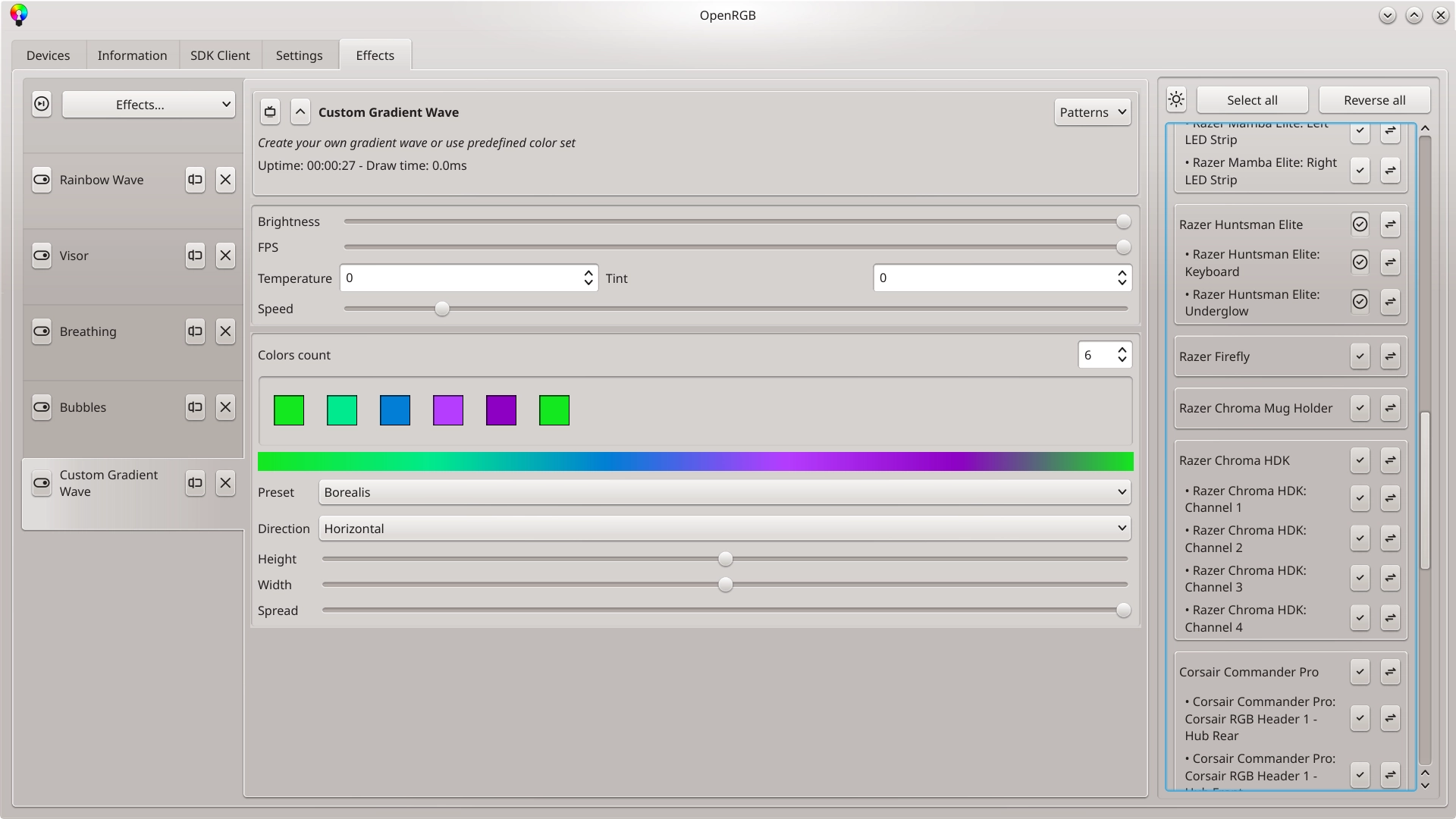Reverse Razer Mamba Elite: Right LED Strip
Screen dimensions: 1456x819
click(x=1390, y=171)
